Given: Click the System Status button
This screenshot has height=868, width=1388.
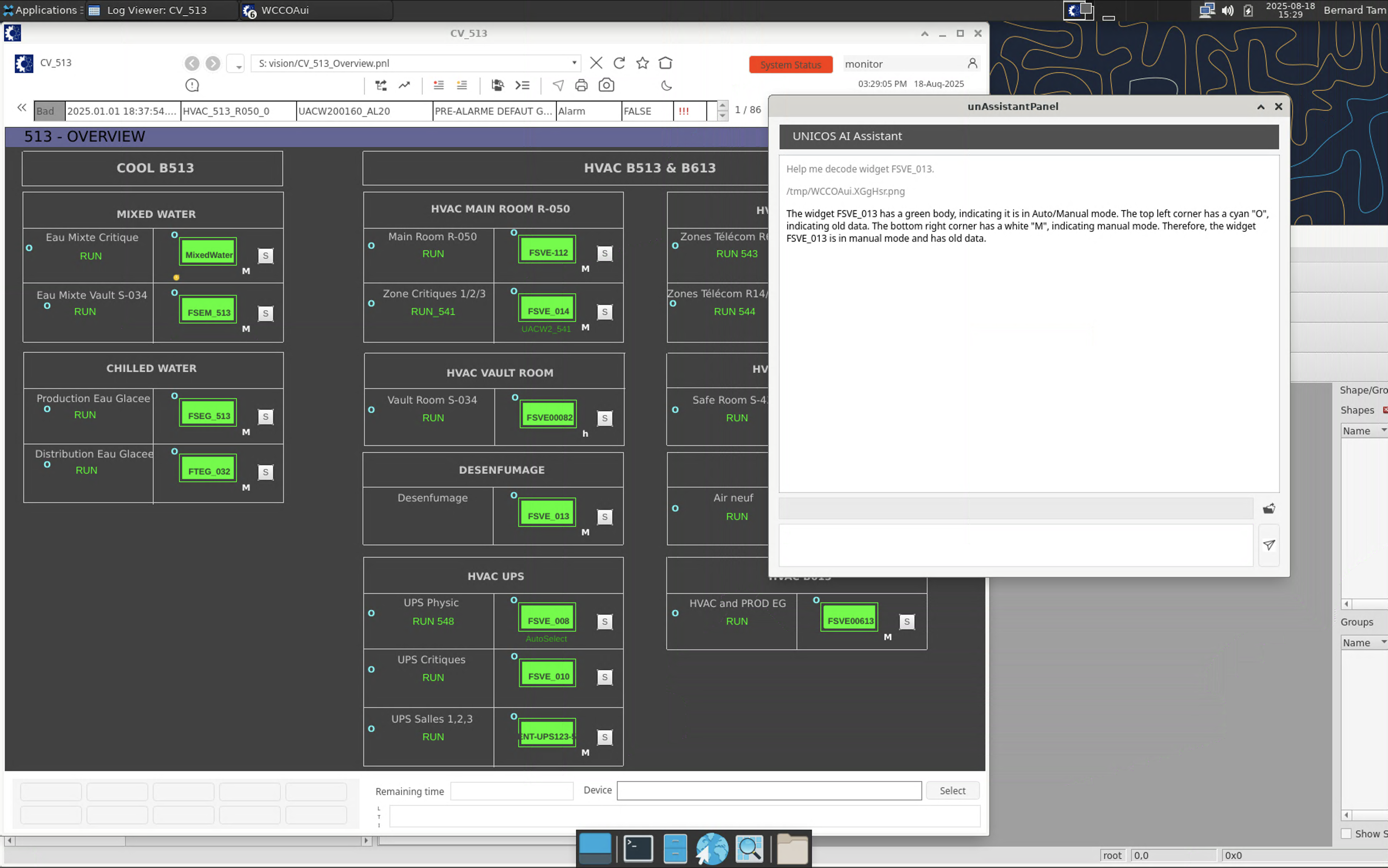Looking at the screenshot, I should (x=790, y=64).
